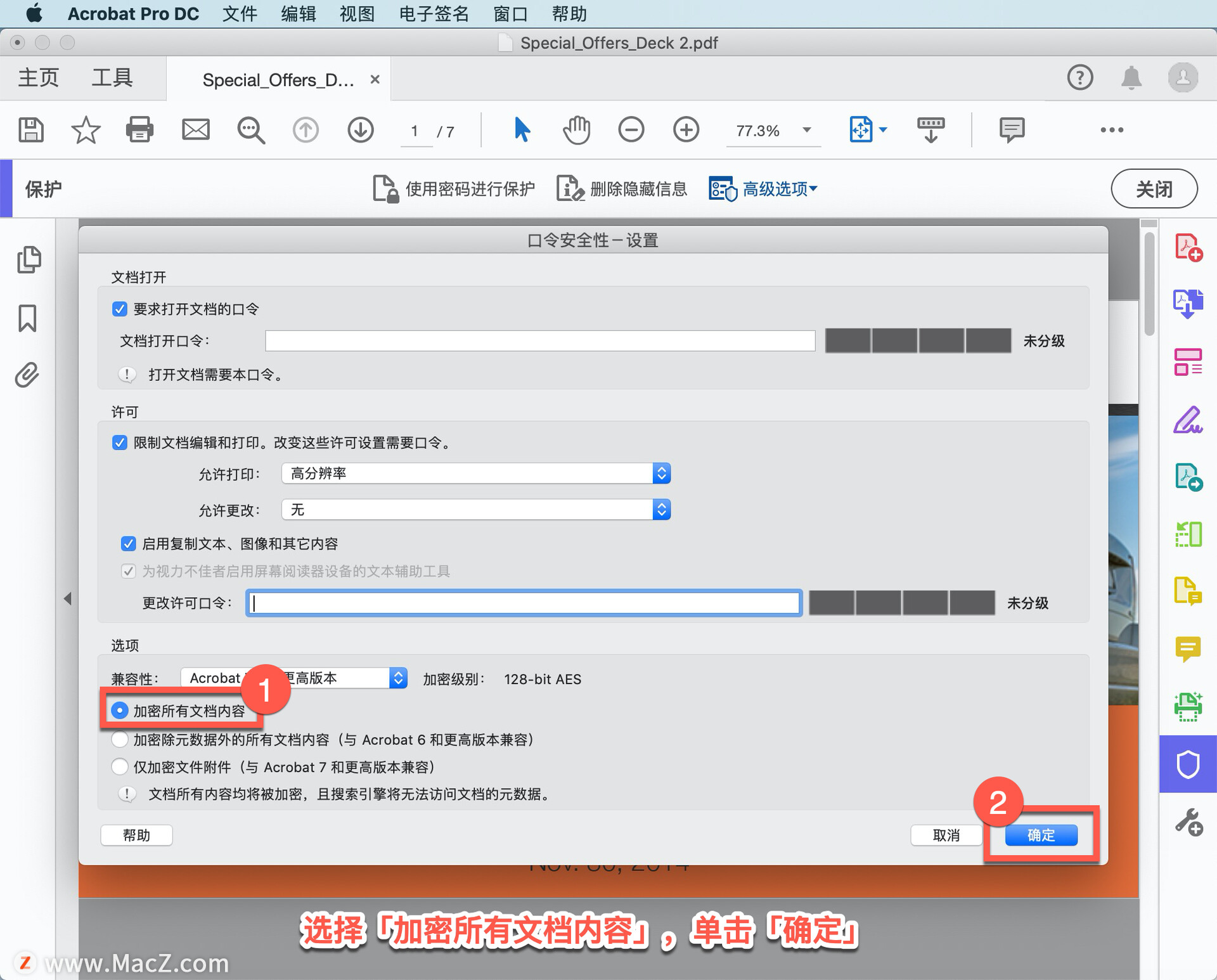The height and width of the screenshot is (980, 1217).
Task: Toggle 要求打开文档的口令 checkbox
Action: [119, 309]
